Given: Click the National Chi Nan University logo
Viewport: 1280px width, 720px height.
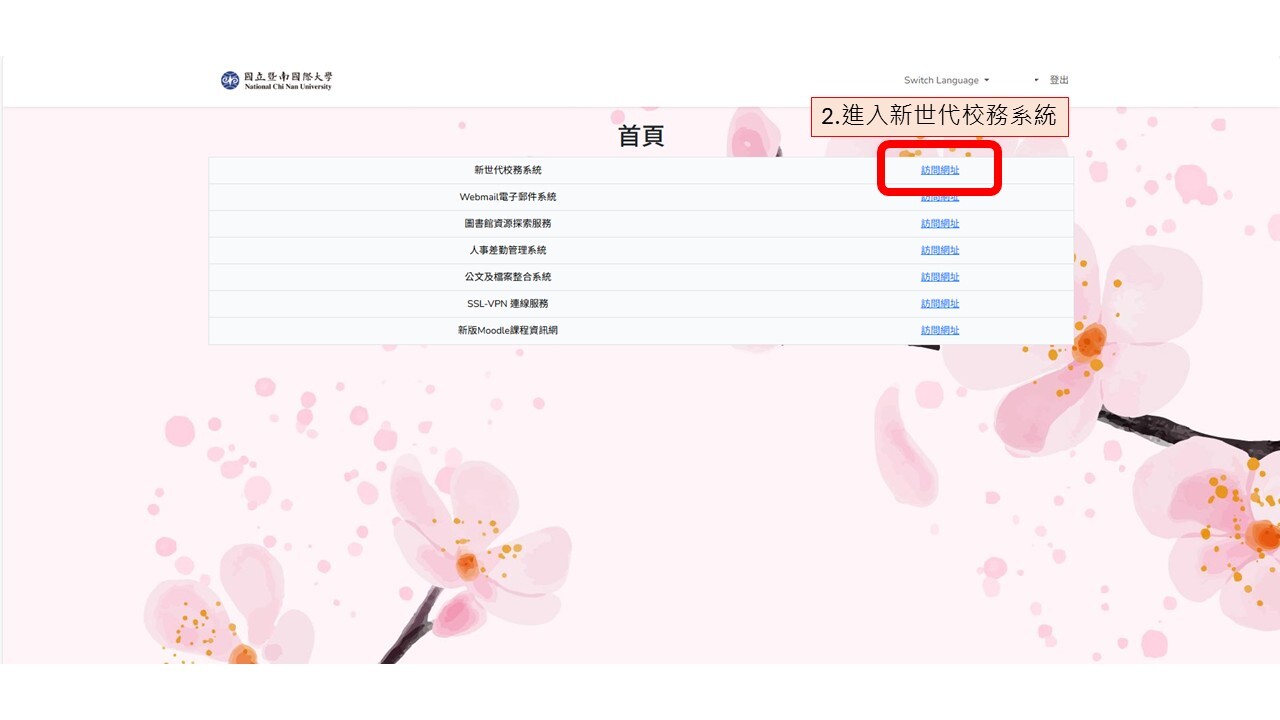Looking at the screenshot, I should (x=275, y=79).
